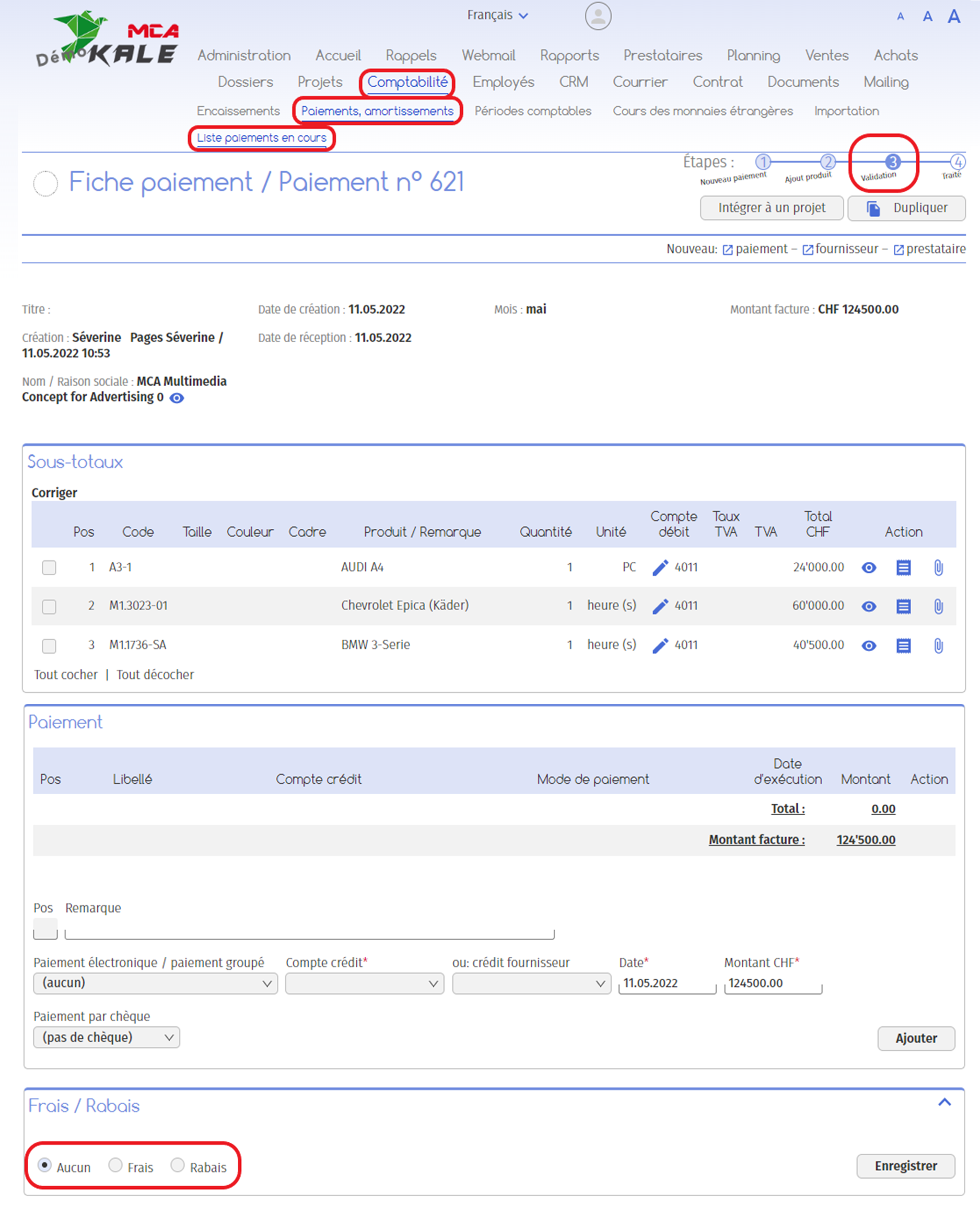Click the pencil edit icon for AUDI A4
This screenshot has width=980, height=1205.
tap(660, 567)
